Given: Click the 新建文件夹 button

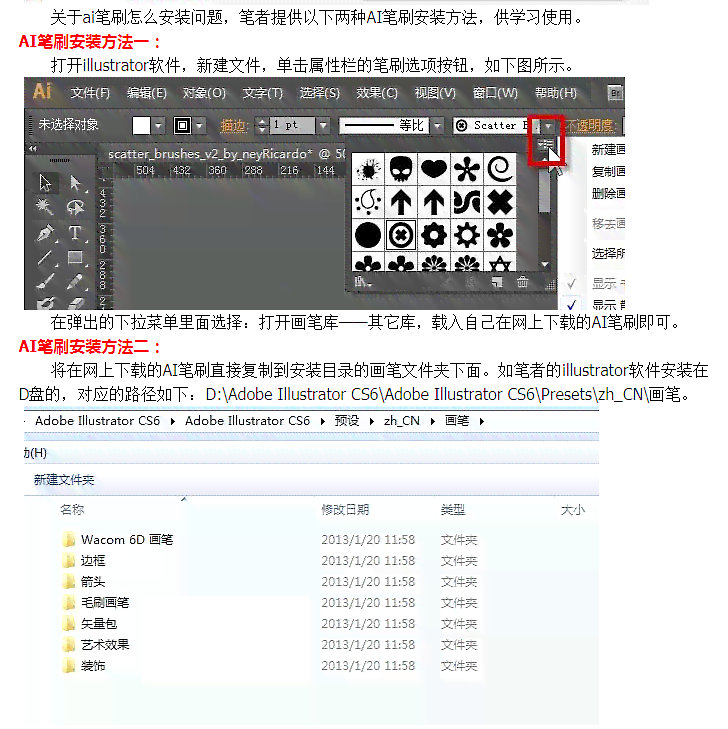Looking at the screenshot, I should point(64,480).
